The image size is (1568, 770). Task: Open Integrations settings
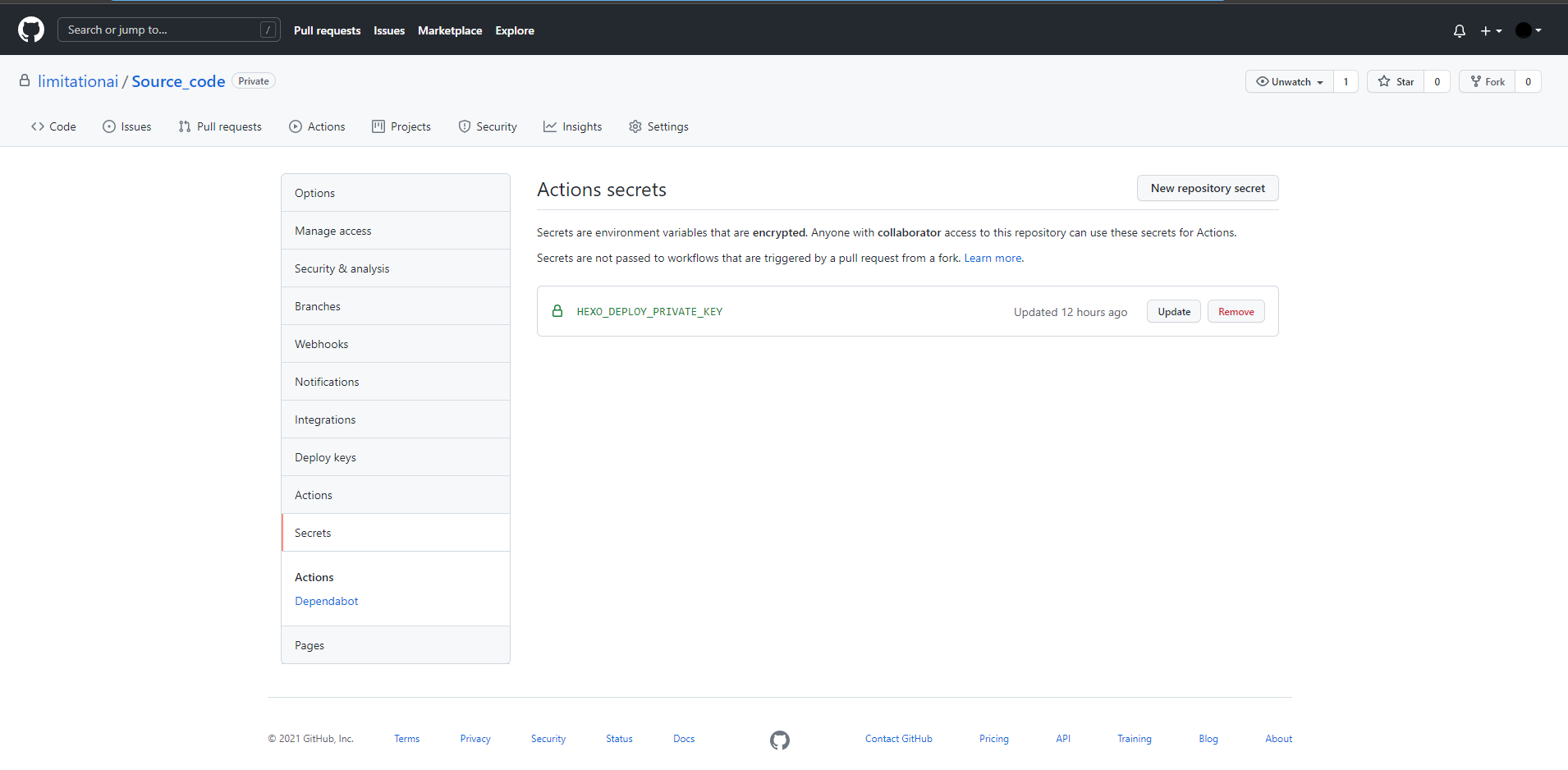click(x=396, y=419)
